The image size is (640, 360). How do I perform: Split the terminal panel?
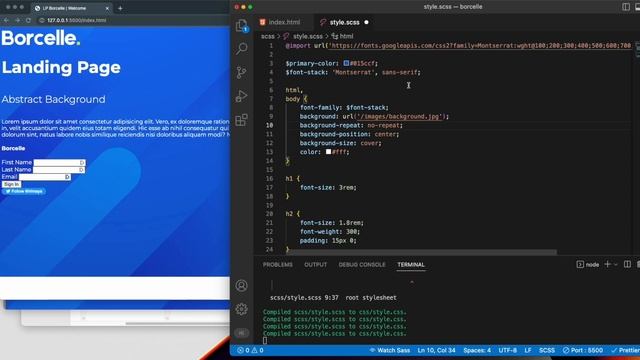[627, 264]
